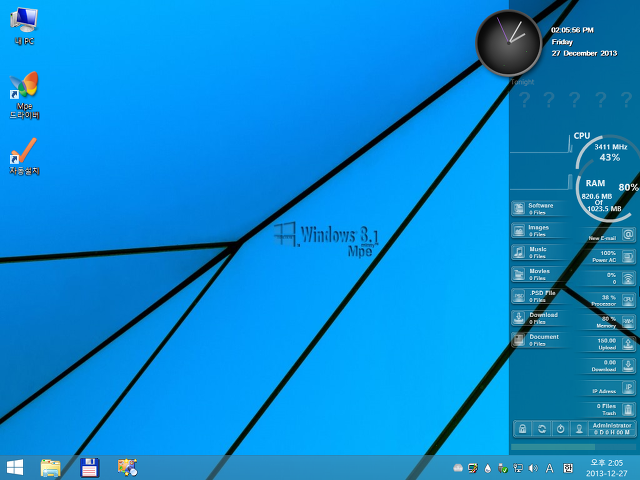Click the '02:05:56 PM' time text

click(572, 30)
